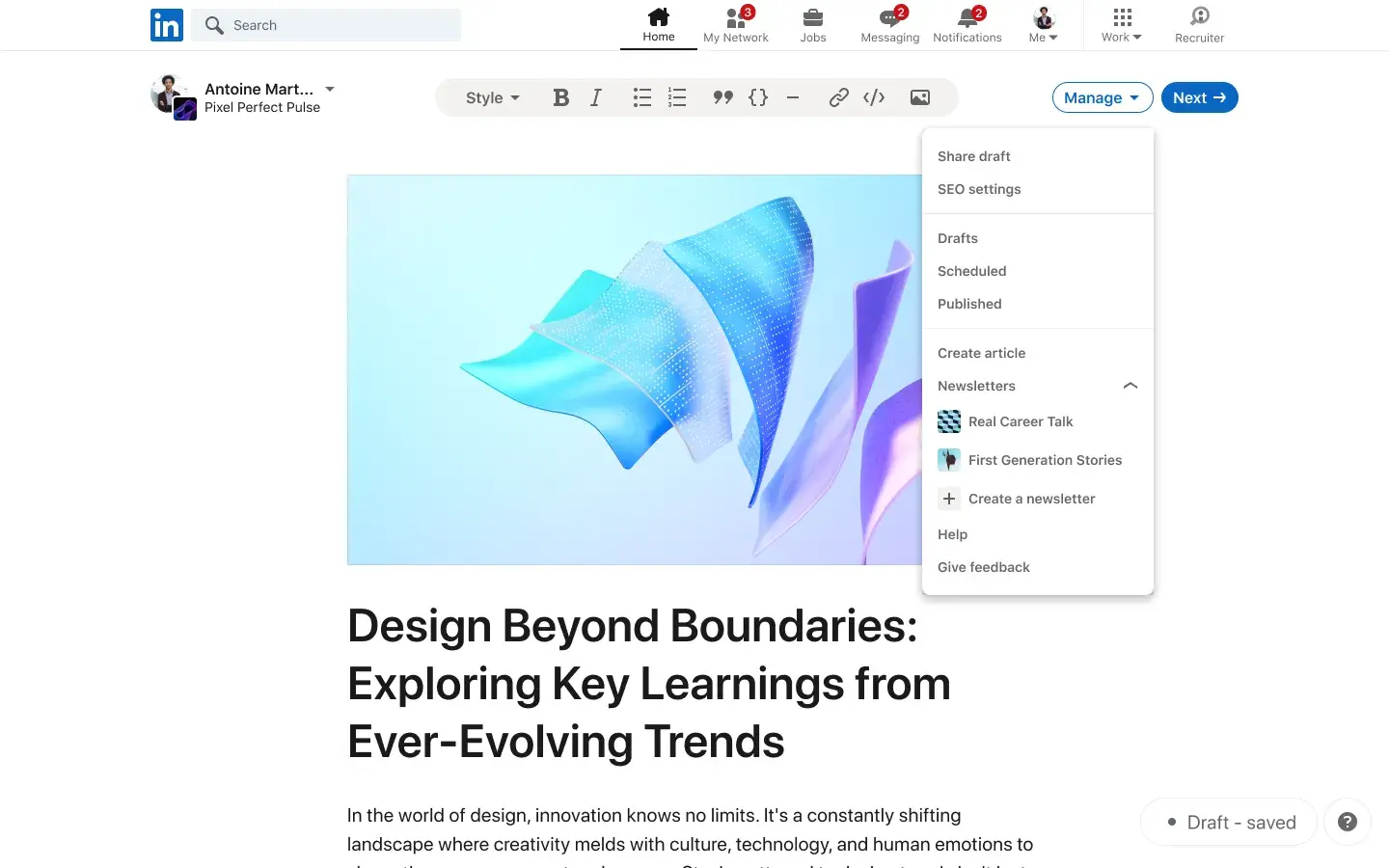Collapse the Newsletters section
1389x868 pixels.
pyautogui.click(x=1130, y=386)
